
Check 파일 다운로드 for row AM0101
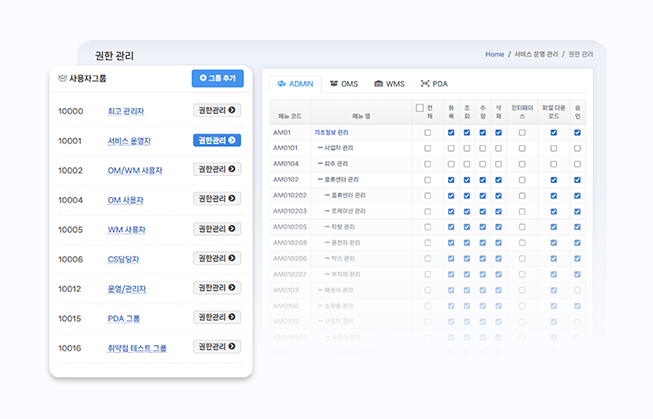(x=554, y=148)
